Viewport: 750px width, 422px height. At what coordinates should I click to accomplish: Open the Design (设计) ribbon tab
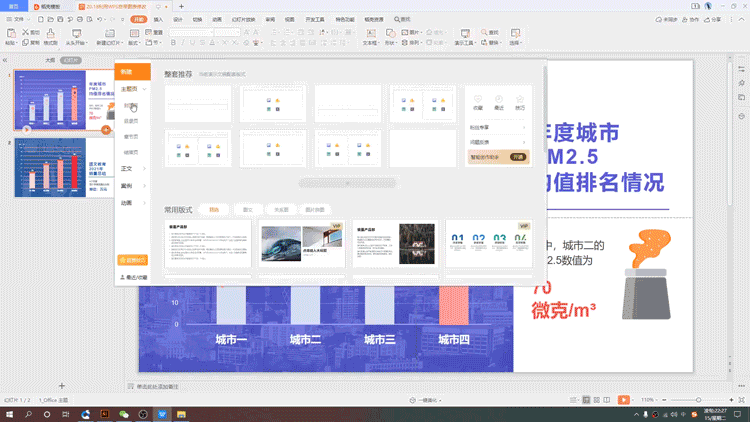point(178,20)
